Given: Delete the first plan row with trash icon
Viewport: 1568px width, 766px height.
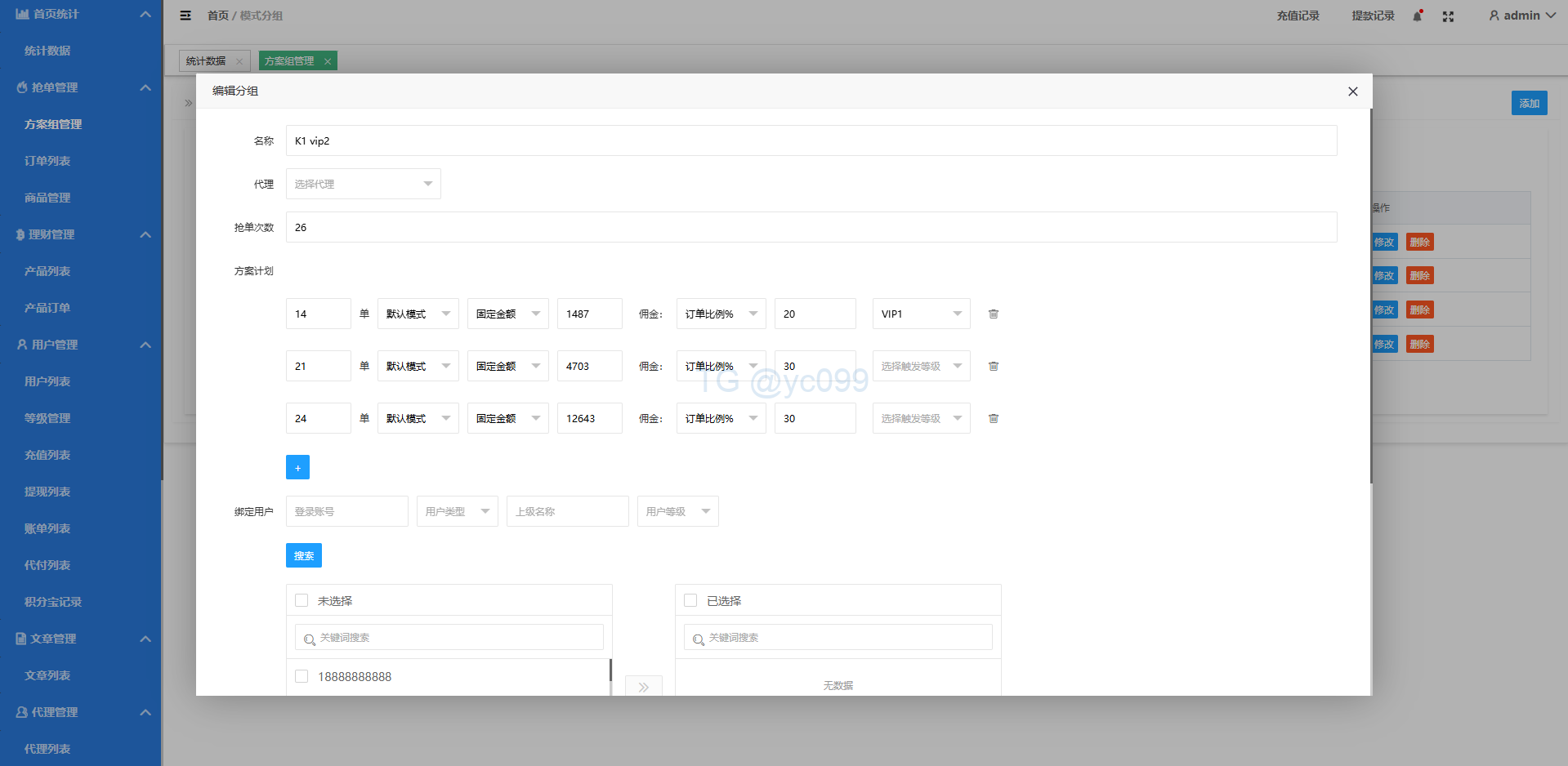Looking at the screenshot, I should 994,314.
